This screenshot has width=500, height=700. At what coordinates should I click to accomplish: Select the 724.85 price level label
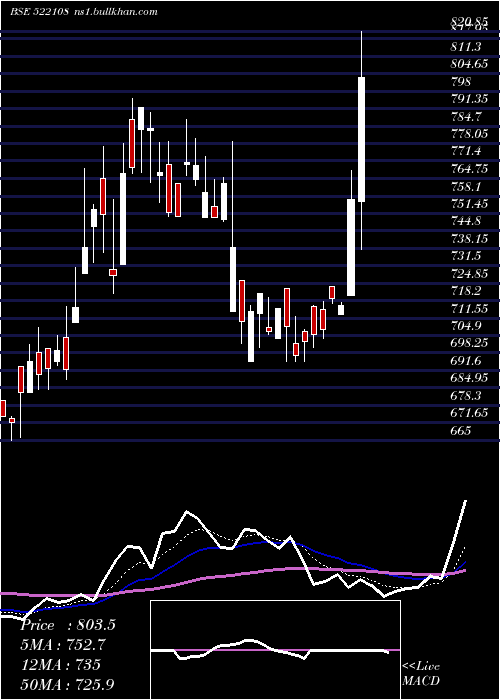point(469,274)
